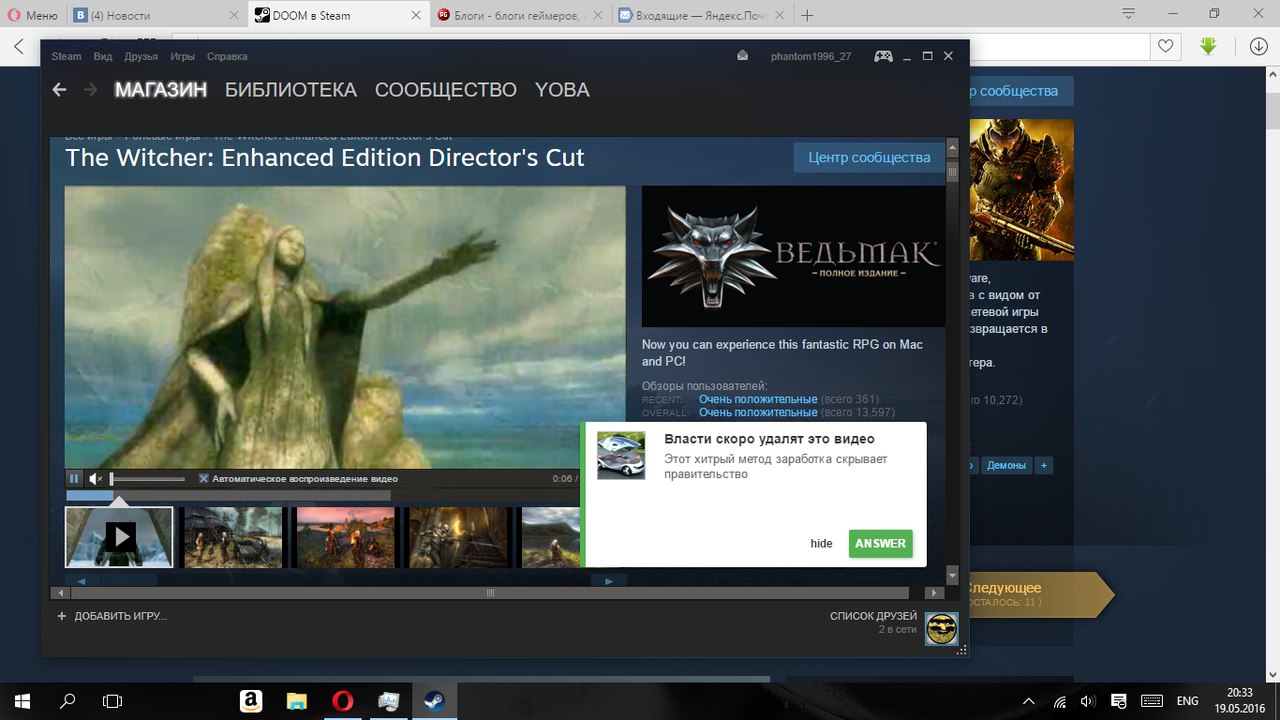Click the green download arrow extension icon

1209,46
